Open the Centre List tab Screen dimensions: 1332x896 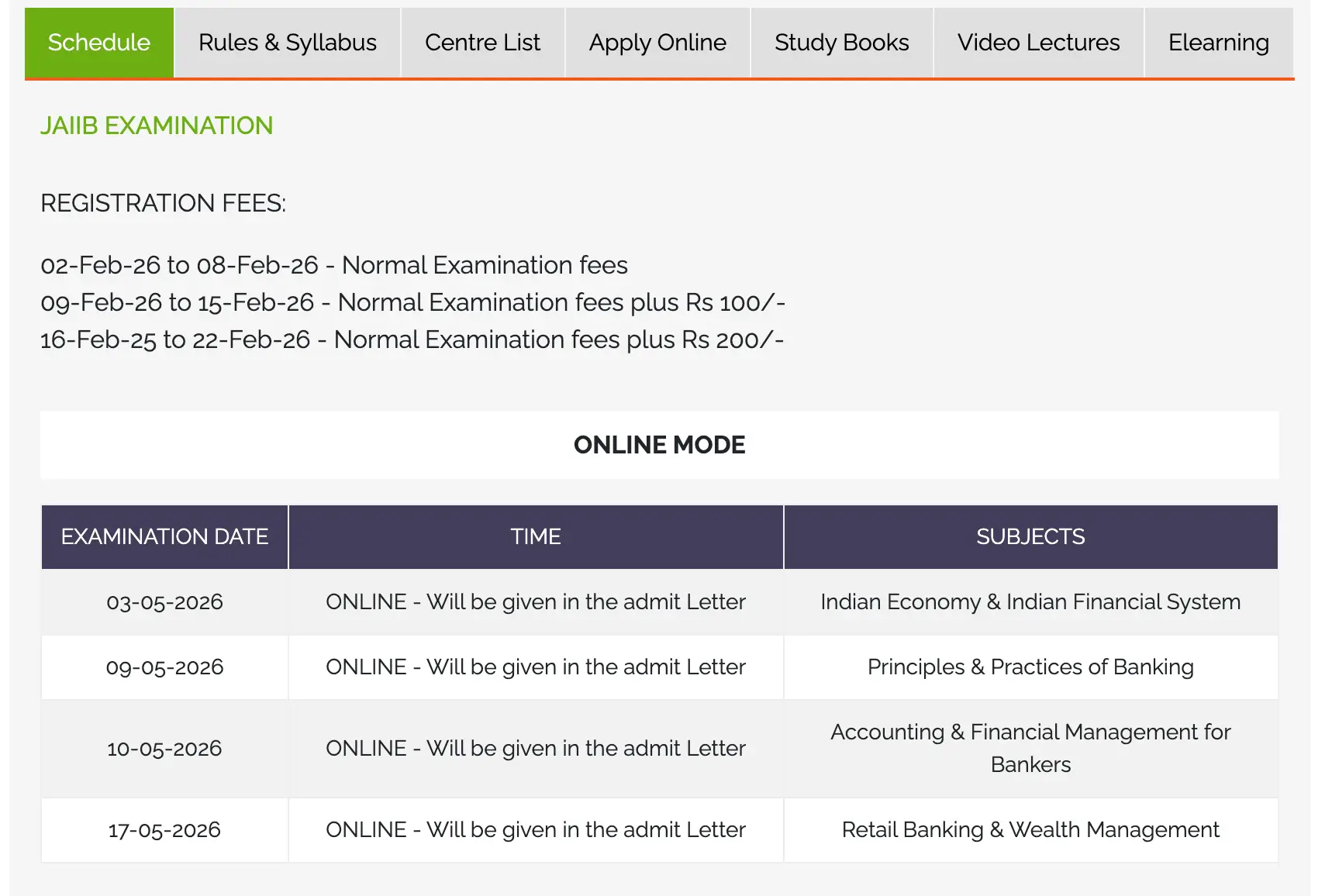[x=482, y=43]
